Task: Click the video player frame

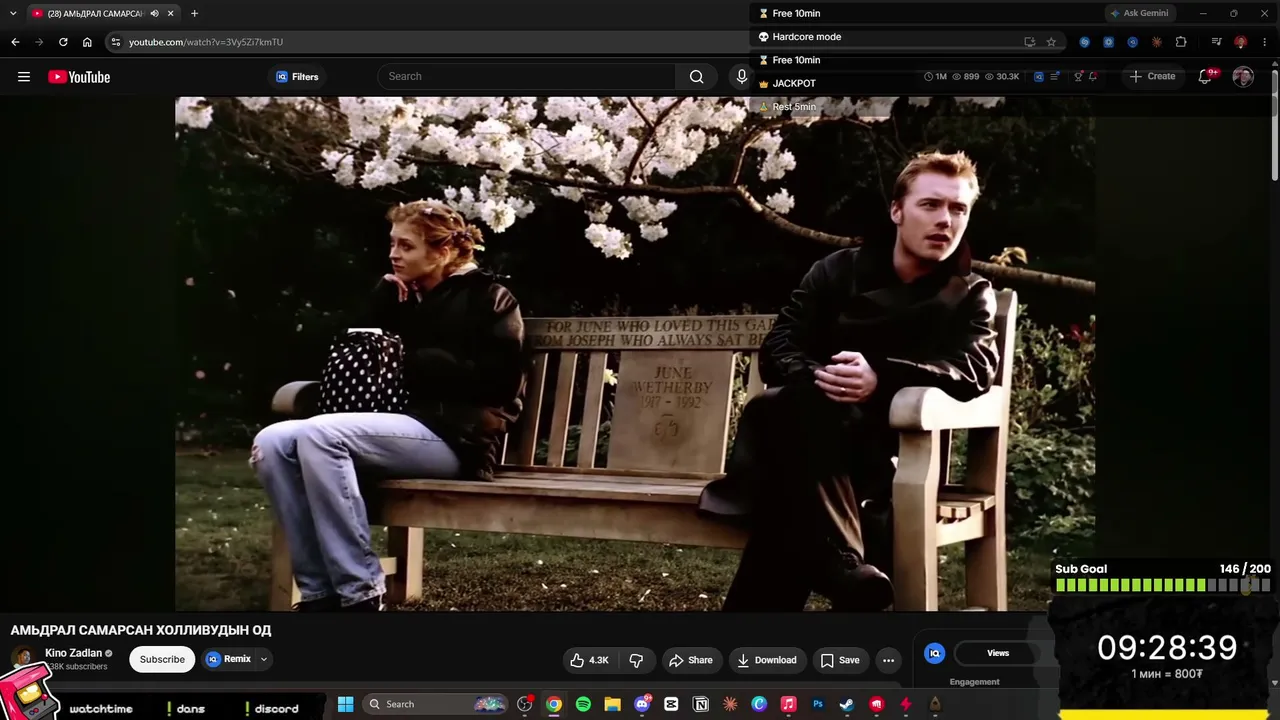Action: point(635,353)
